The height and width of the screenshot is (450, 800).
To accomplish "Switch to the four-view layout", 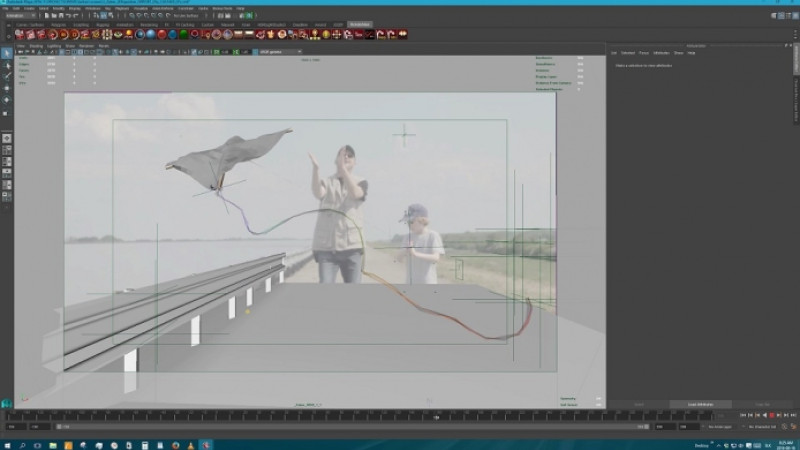I will 7,150.
